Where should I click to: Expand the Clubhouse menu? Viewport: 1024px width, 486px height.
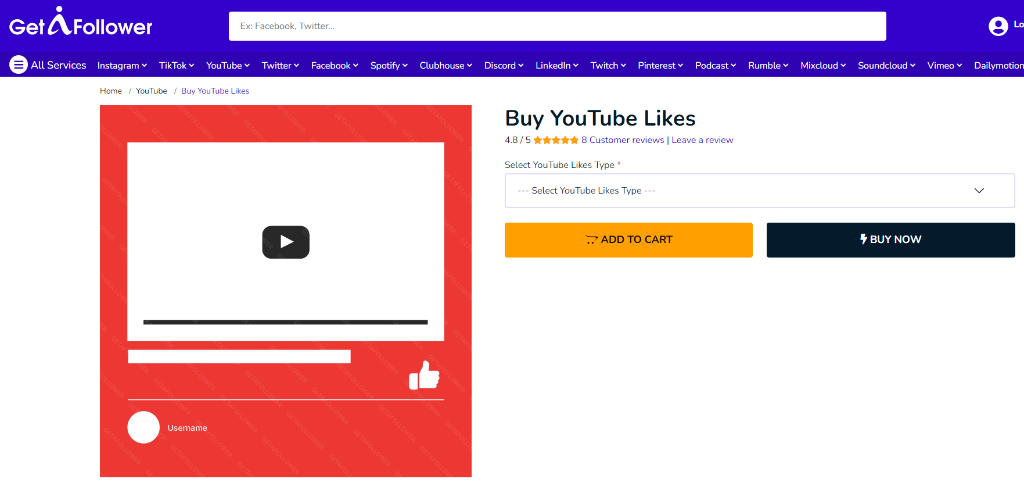click(446, 65)
